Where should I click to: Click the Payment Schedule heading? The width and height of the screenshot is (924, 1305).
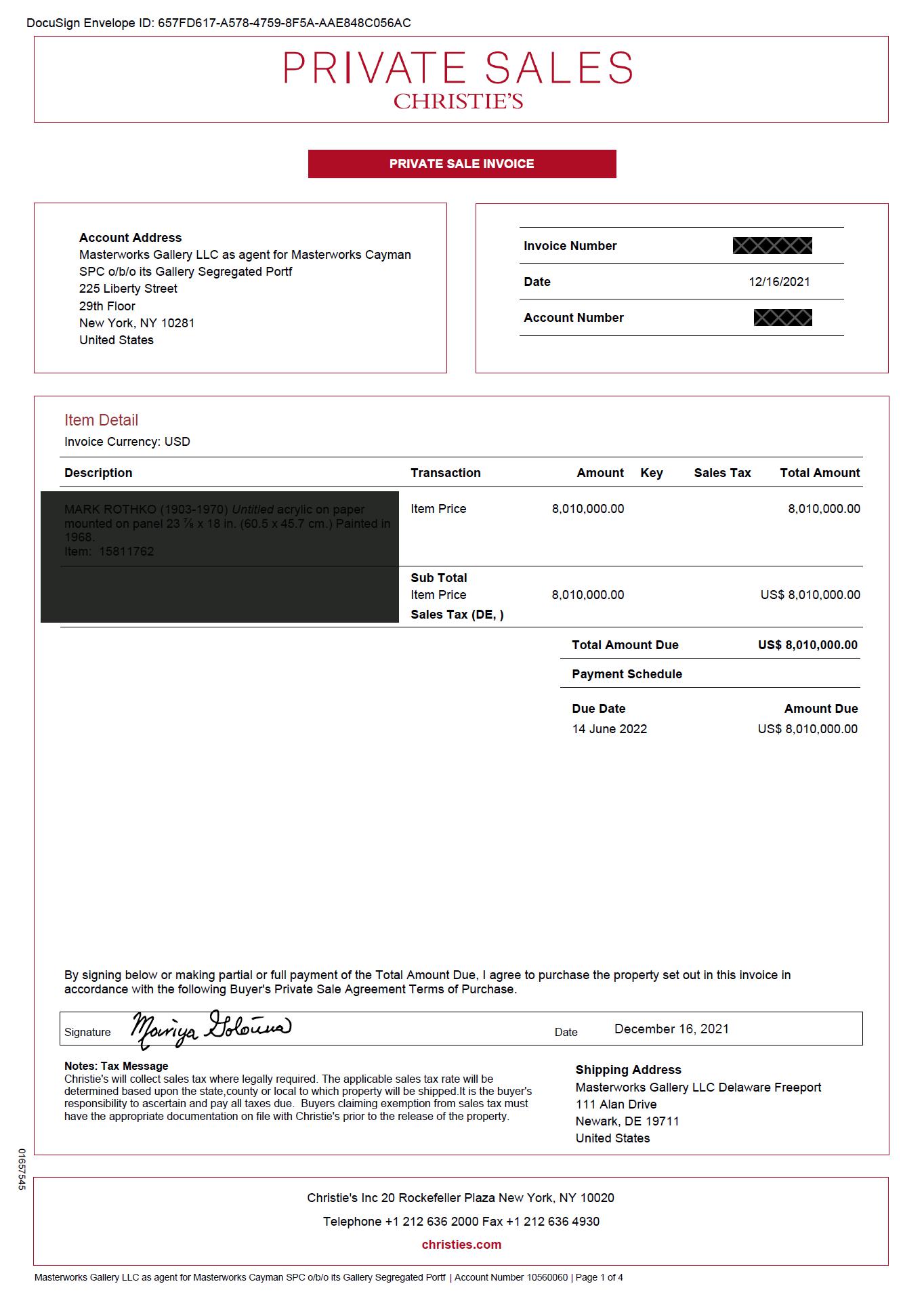[x=627, y=674]
